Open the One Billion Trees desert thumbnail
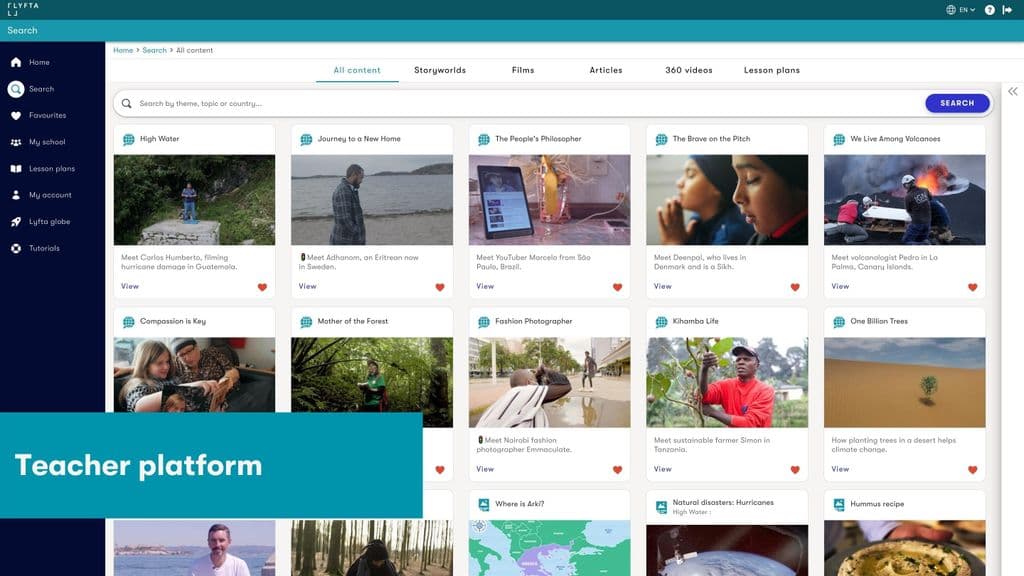The image size is (1024, 576). pos(904,383)
